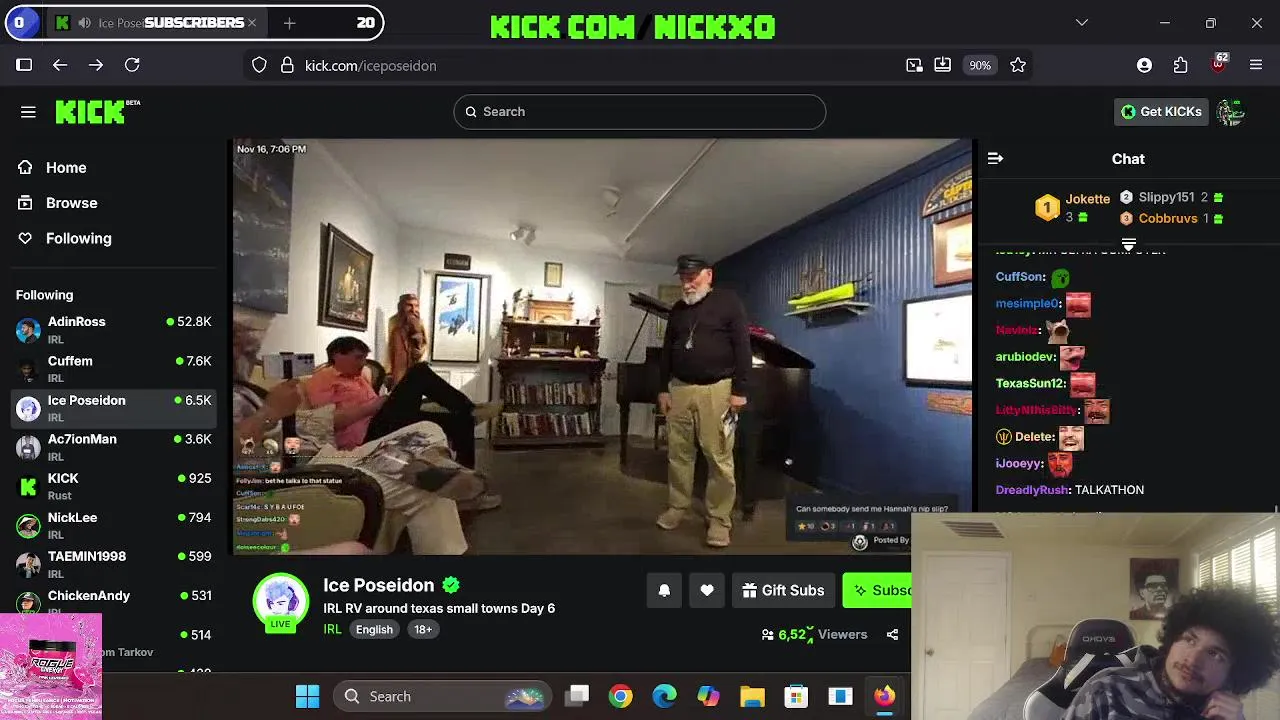Open Task View on the taskbar
This screenshot has height=720, width=1280.
click(577, 696)
